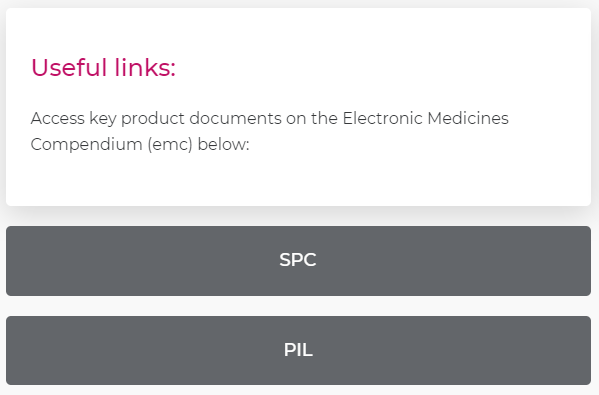Click the "PIL" label text
Viewport: 599px width, 395px height.
pyautogui.click(x=298, y=350)
